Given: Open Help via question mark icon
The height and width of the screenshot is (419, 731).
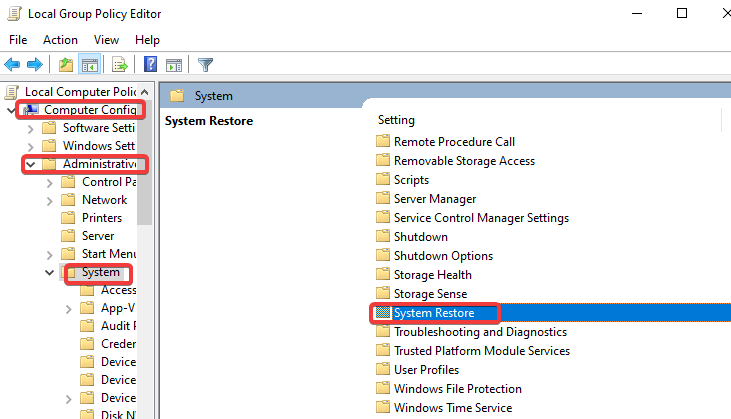Looking at the screenshot, I should tap(151, 64).
